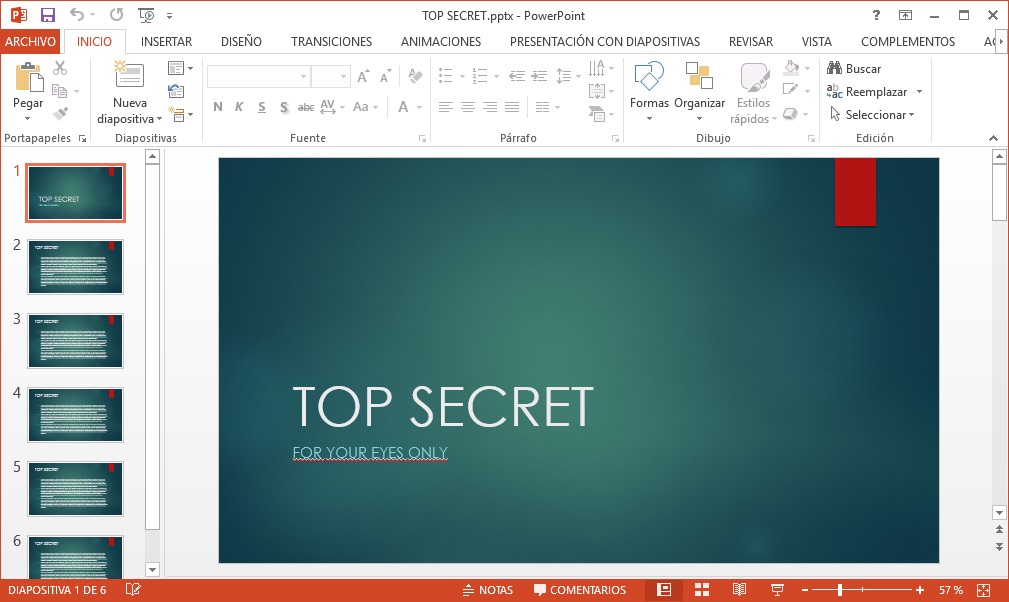The image size is (1009, 602).
Task: Select slide 3 thumbnail in the panel
Action: [x=76, y=341]
